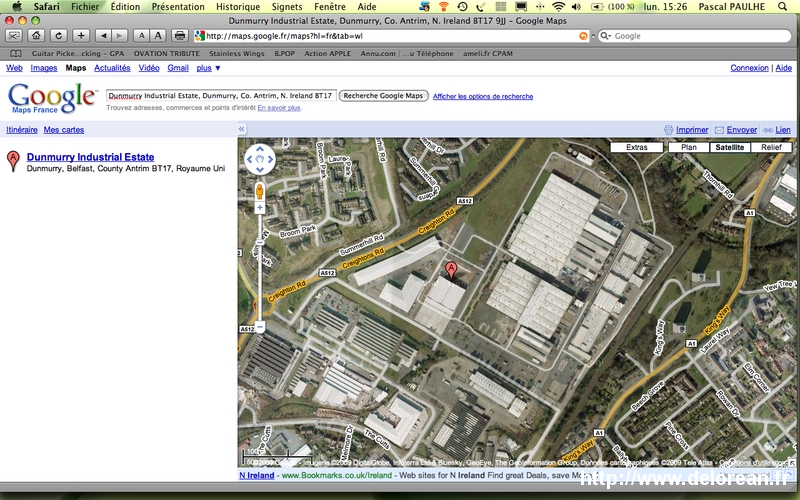Go forward with the right arrow button
The width and height of the screenshot is (800, 500).
(119, 36)
